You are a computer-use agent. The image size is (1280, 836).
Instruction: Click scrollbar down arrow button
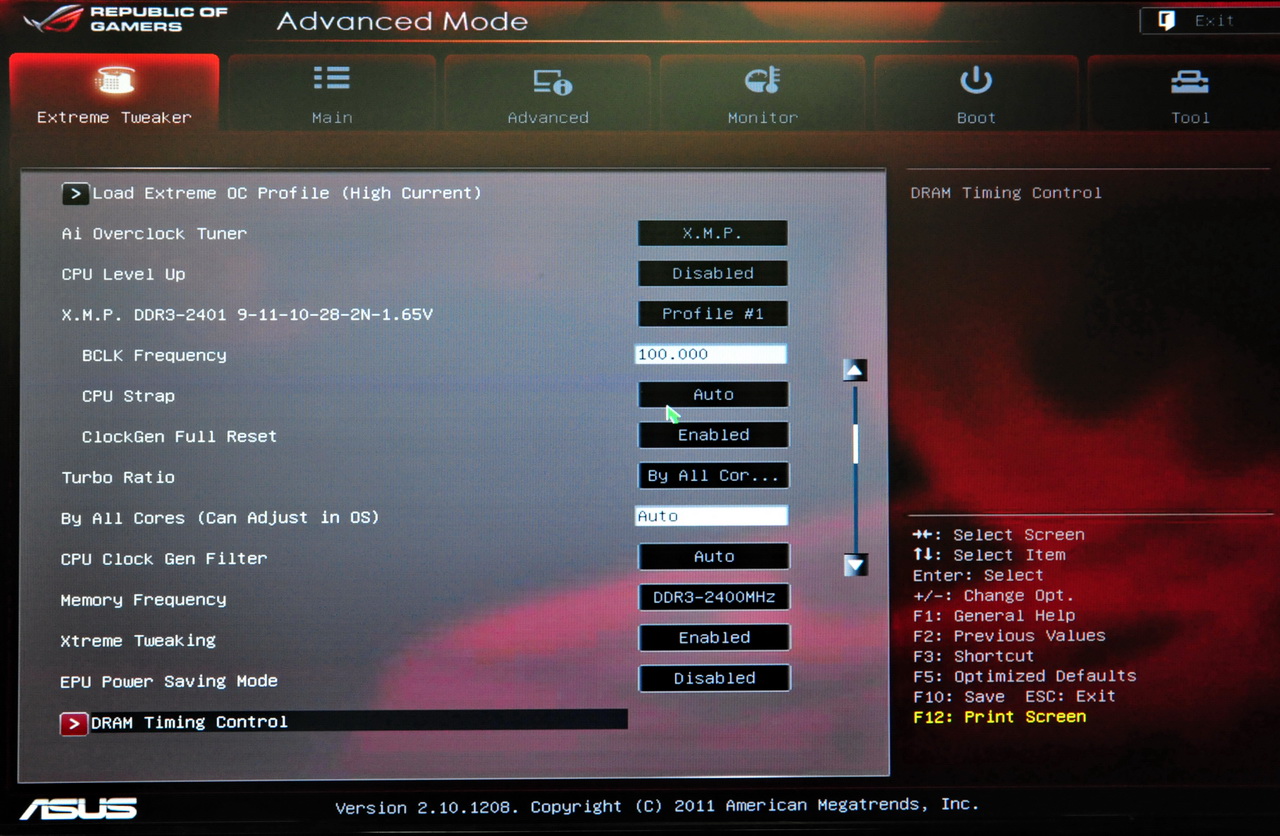tap(855, 565)
